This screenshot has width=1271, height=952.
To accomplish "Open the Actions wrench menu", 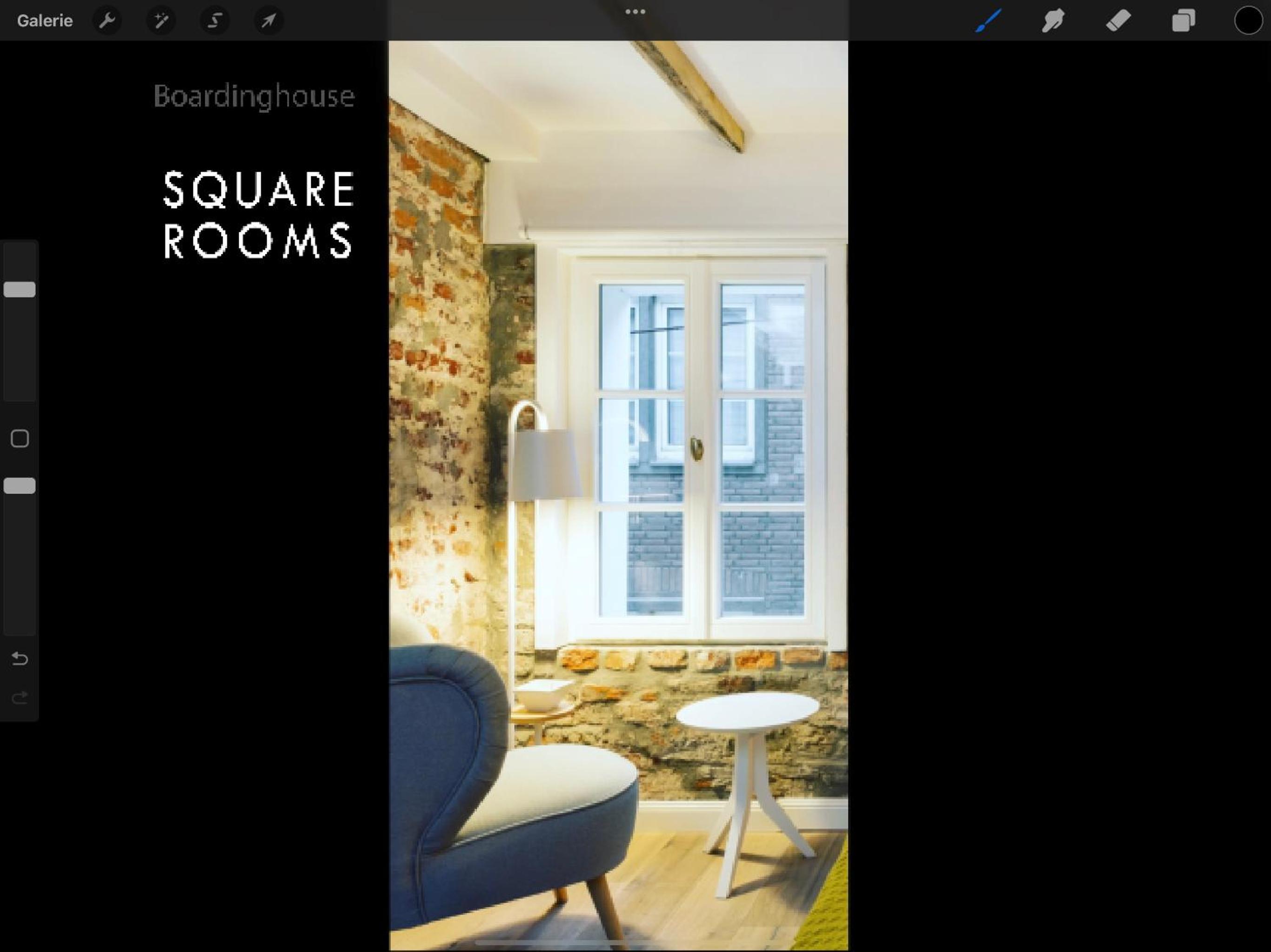I will click(x=107, y=20).
